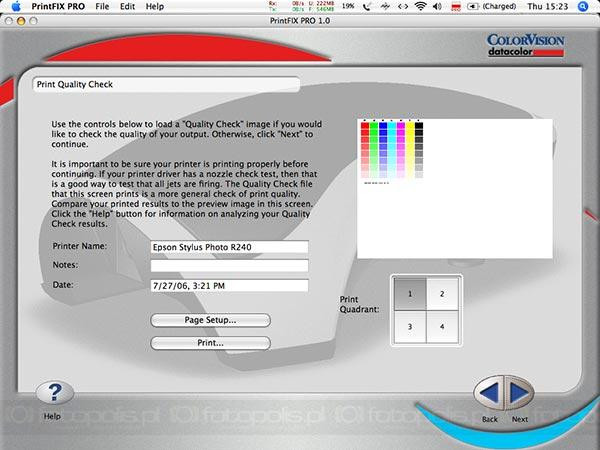
Task: Click the 19% CPU indicator in menu bar
Action: (348, 6)
